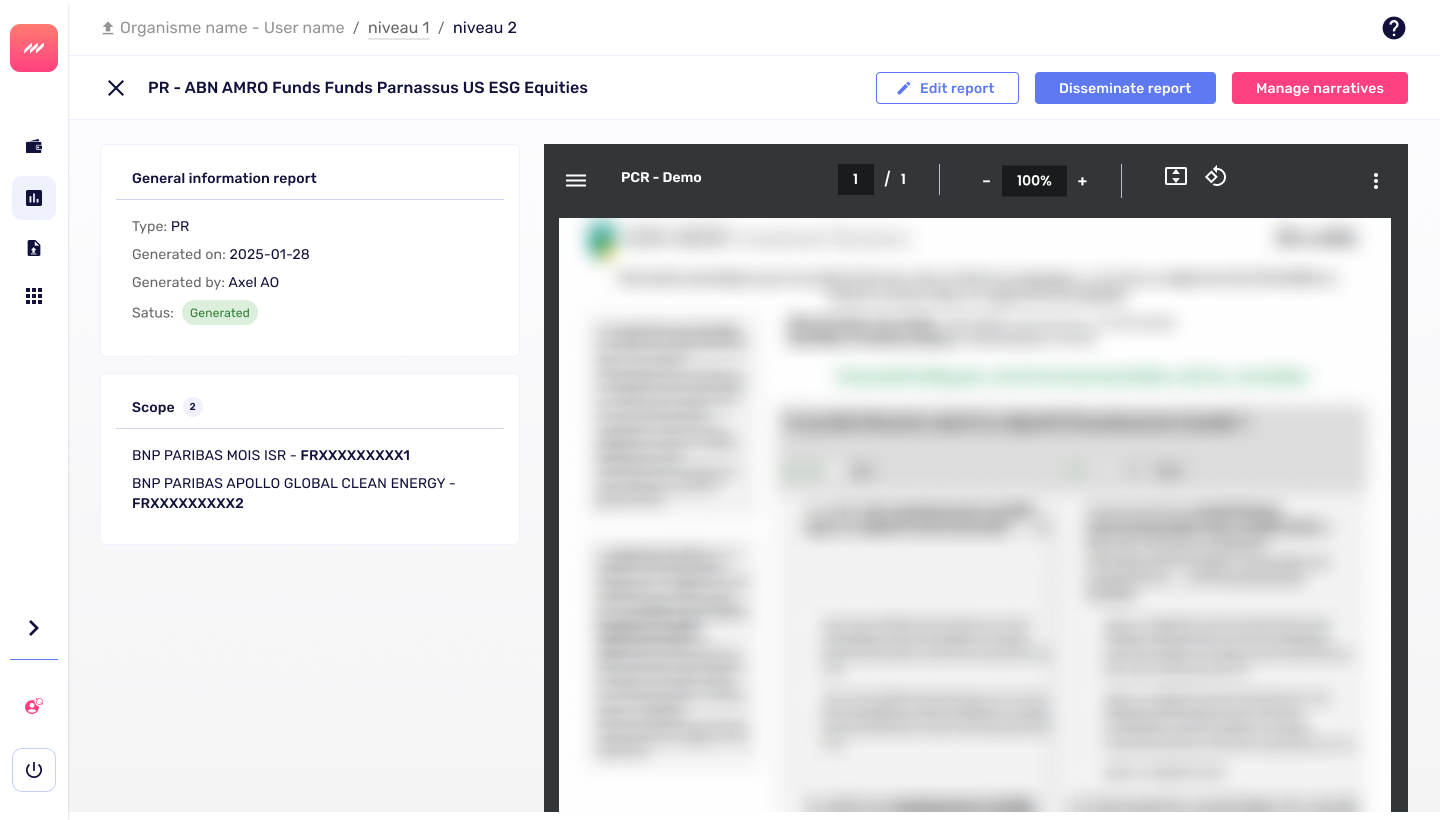Open the niveau 1 breadcrumb link

(x=399, y=28)
